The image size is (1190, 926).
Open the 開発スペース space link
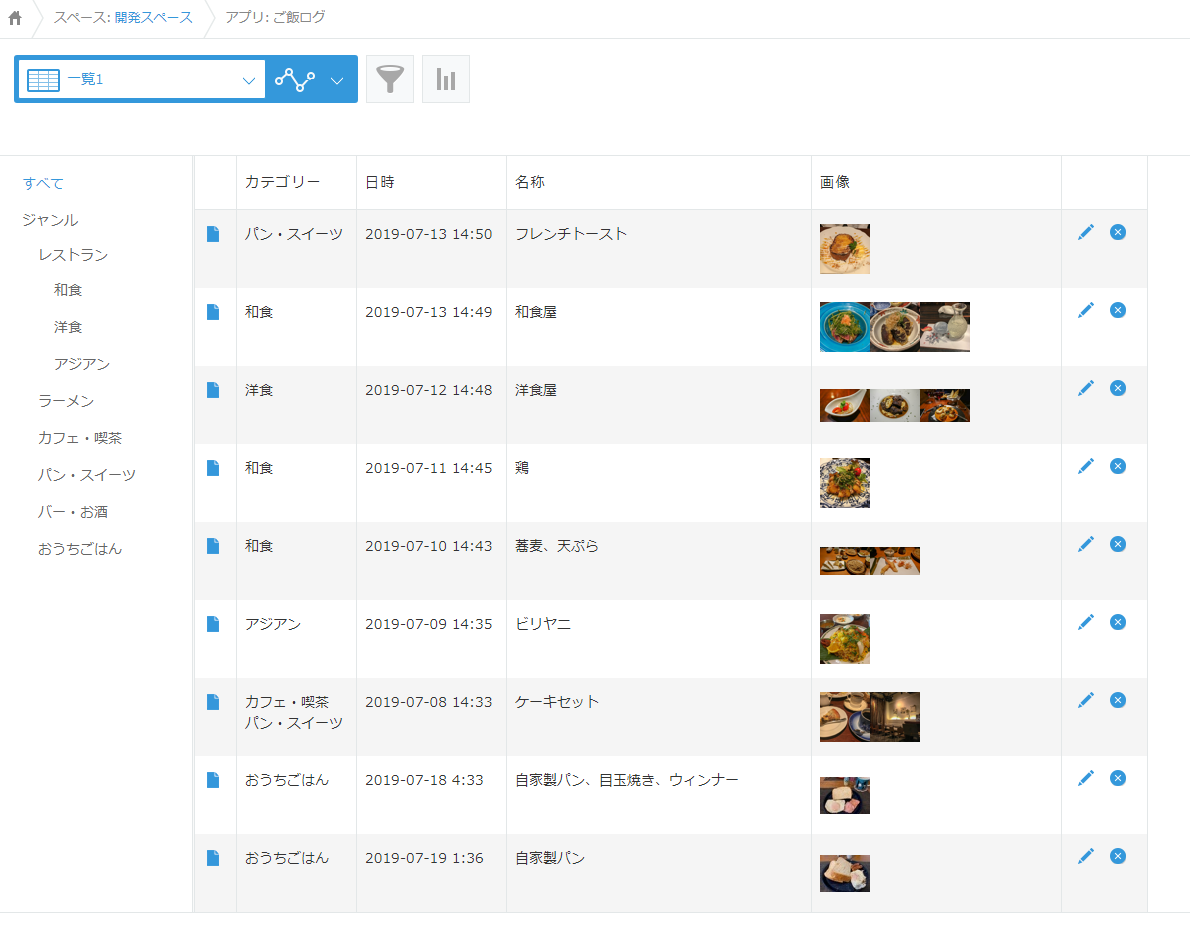tap(153, 17)
